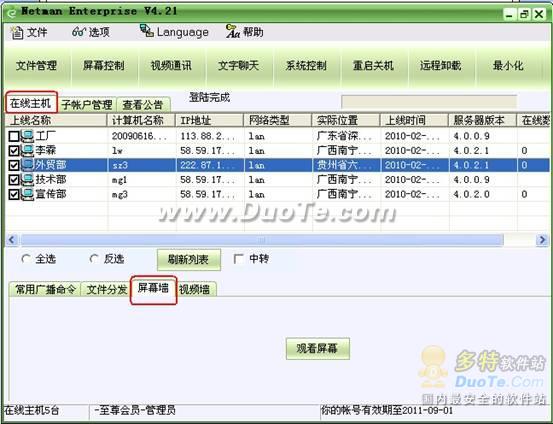553x424 pixels.
Task: Switch to the 在线主机 tab
Action: coord(31,104)
